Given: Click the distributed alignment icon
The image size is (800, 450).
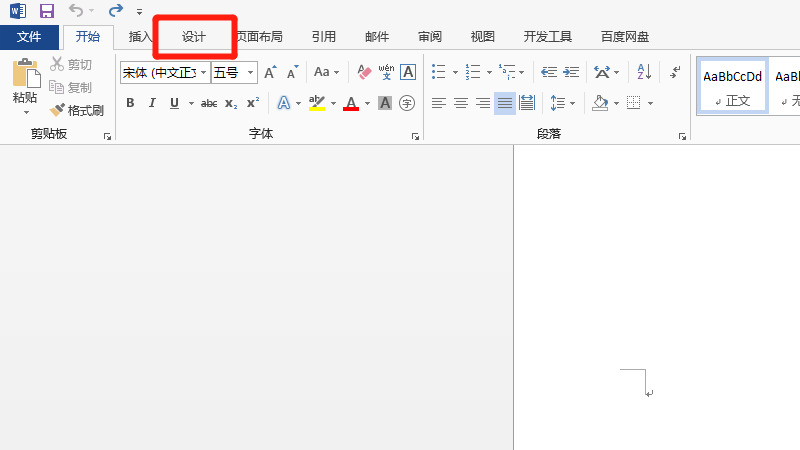Looking at the screenshot, I should [527, 103].
